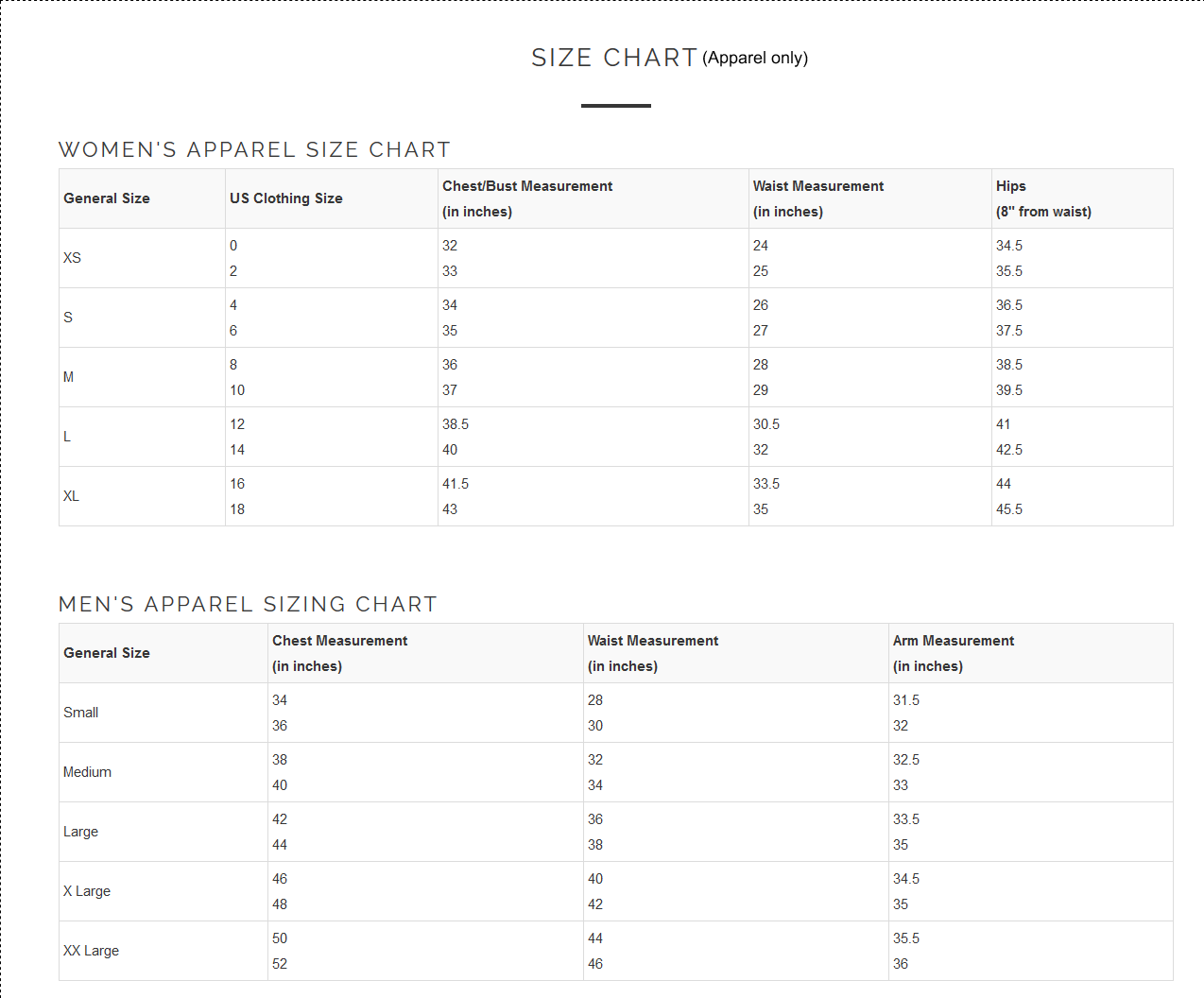1204x998 pixels.
Task: Click the women's size L row label
Action: pyautogui.click(x=67, y=437)
